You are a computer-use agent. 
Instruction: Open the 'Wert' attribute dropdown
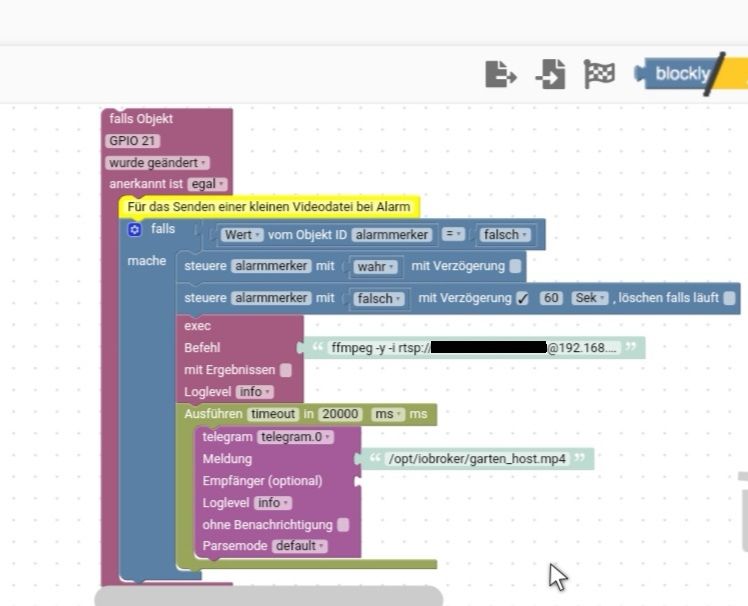pyautogui.click(x=242, y=235)
